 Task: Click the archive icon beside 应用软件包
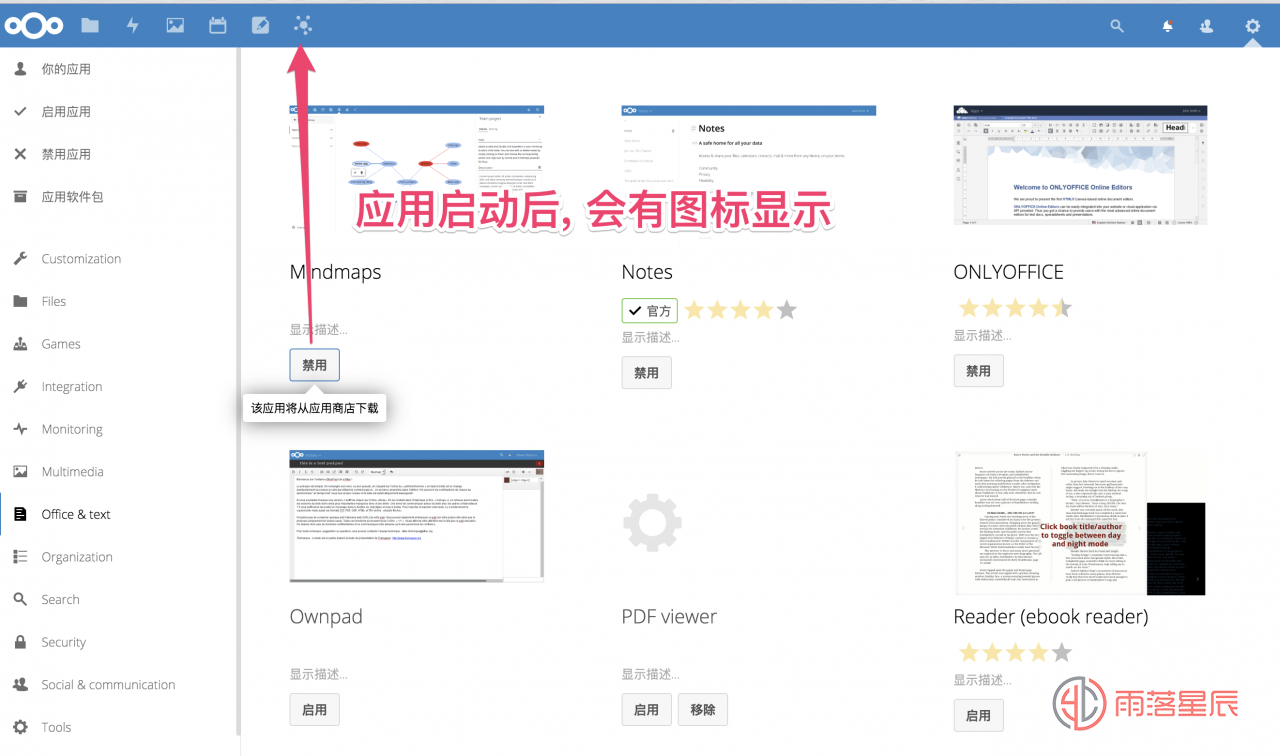tap(20, 197)
